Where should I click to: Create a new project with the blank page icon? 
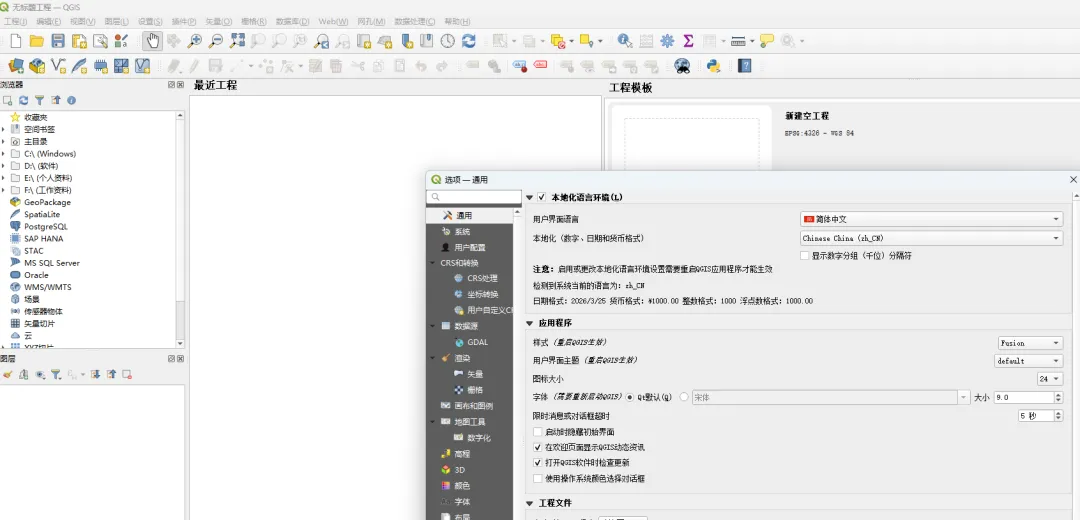(x=16, y=41)
